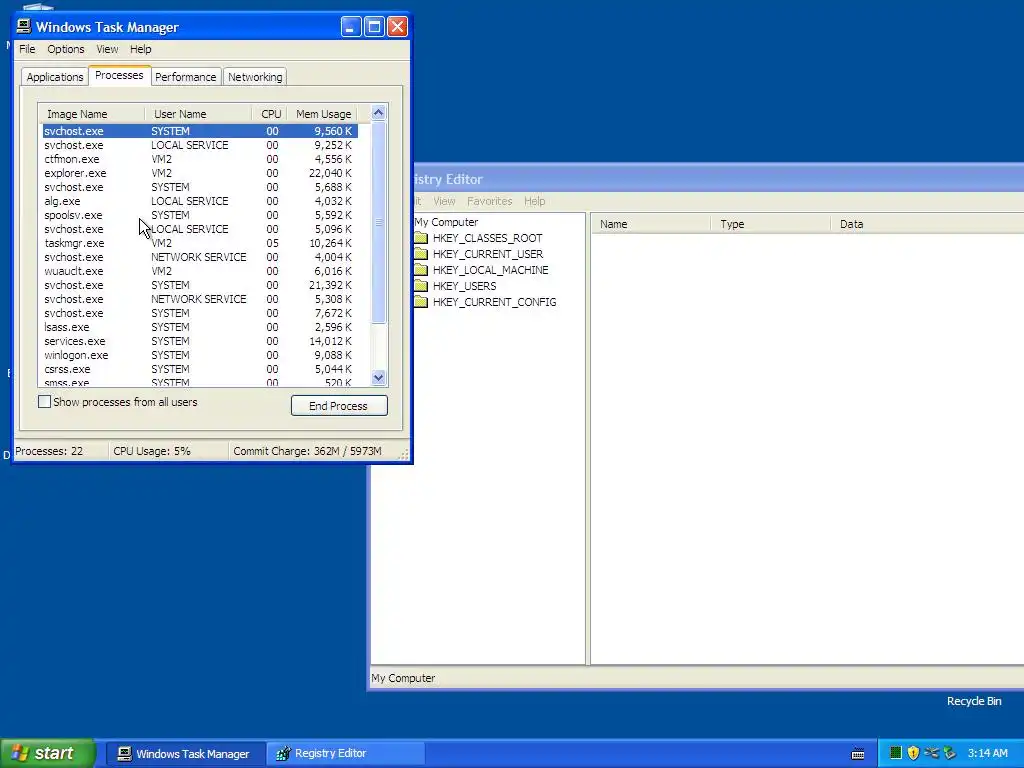Select the Processes tab
The image size is (1024, 768).
click(119, 75)
